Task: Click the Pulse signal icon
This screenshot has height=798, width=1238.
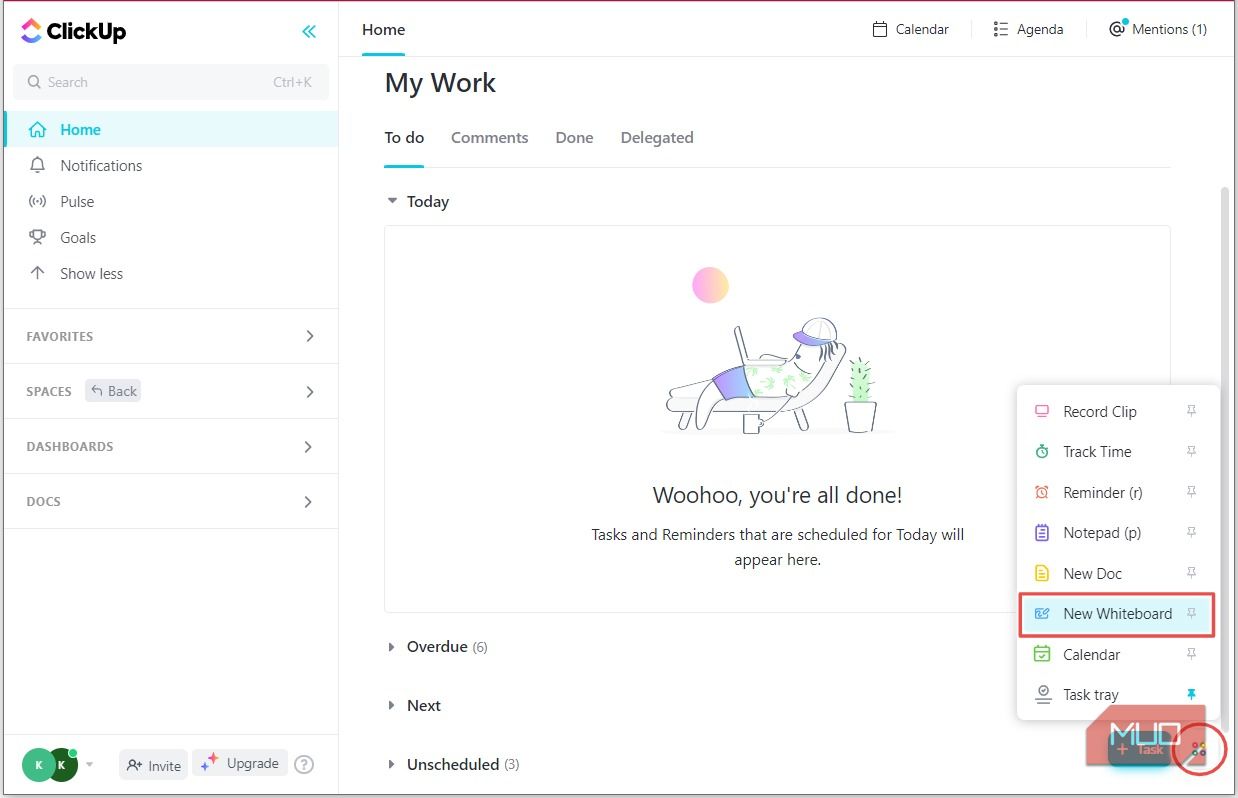Action: pos(38,201)
